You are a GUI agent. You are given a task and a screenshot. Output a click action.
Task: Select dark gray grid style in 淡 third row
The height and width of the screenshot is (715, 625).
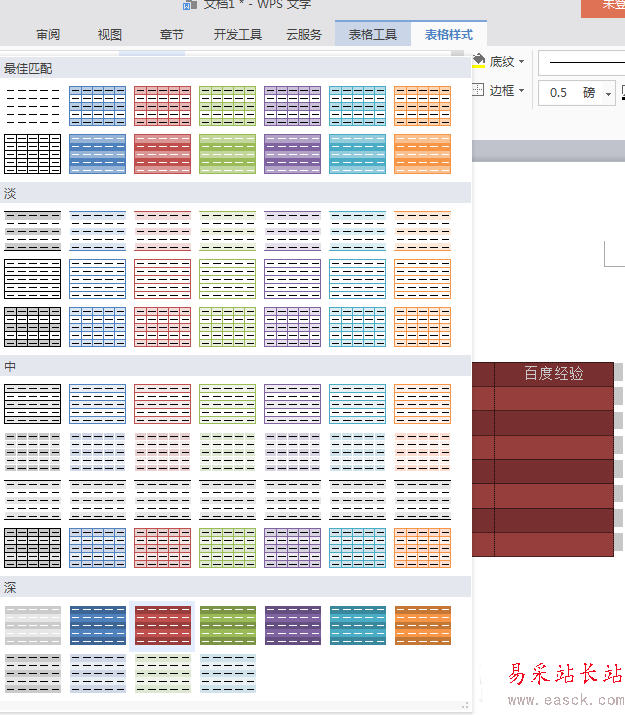tap(32, 327)
